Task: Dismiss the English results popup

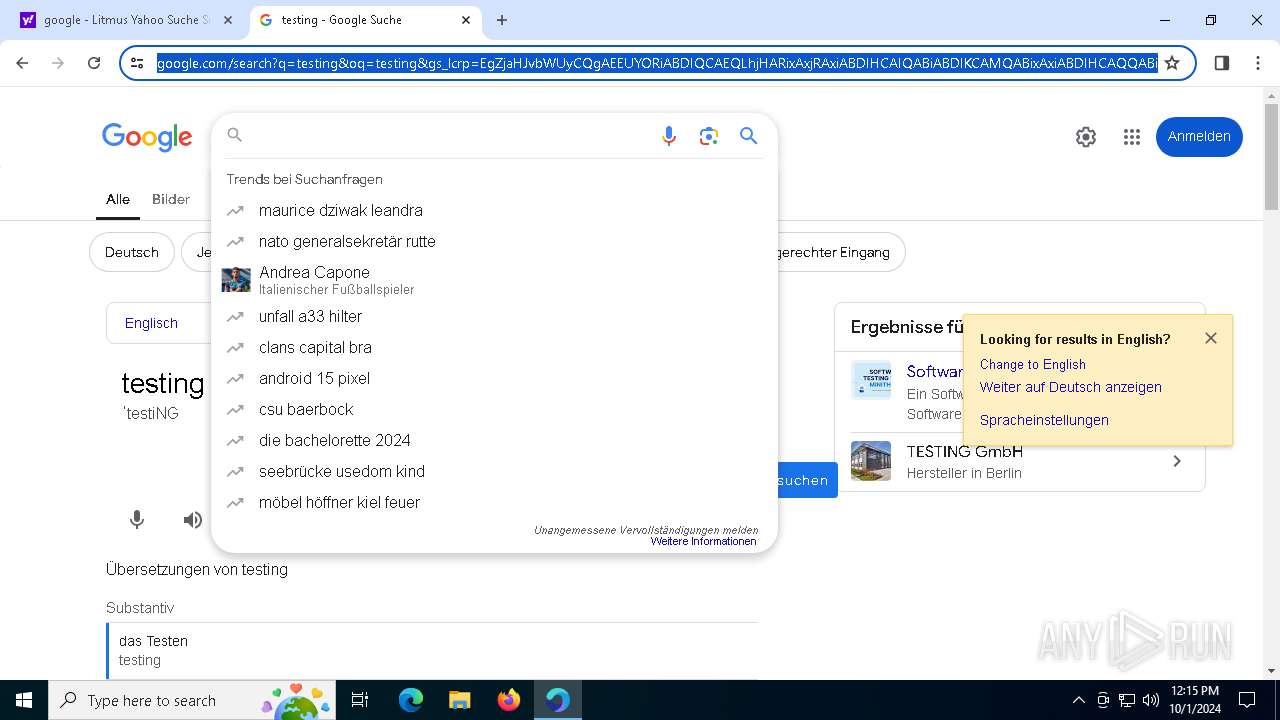Action: pyautogui.click(x=1211, y=338)
